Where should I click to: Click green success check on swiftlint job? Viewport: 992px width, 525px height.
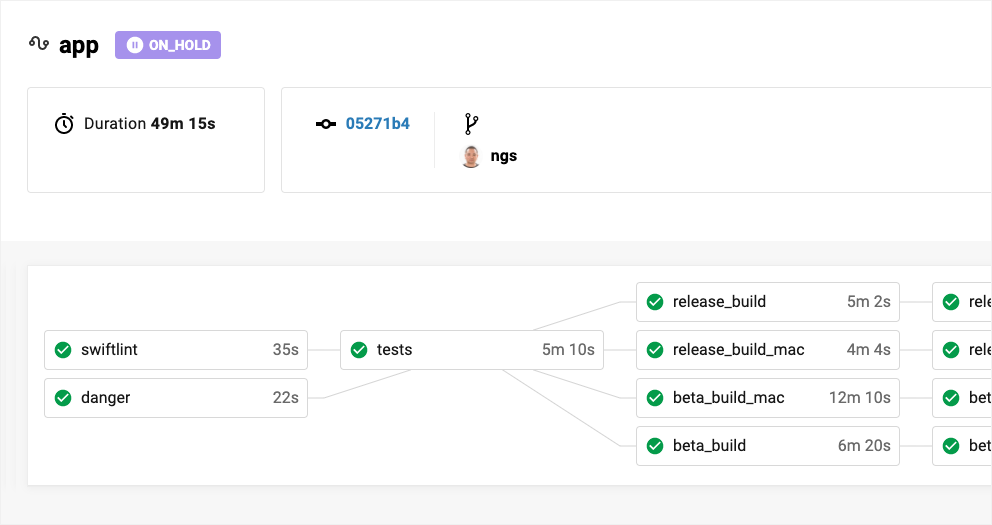63,350
